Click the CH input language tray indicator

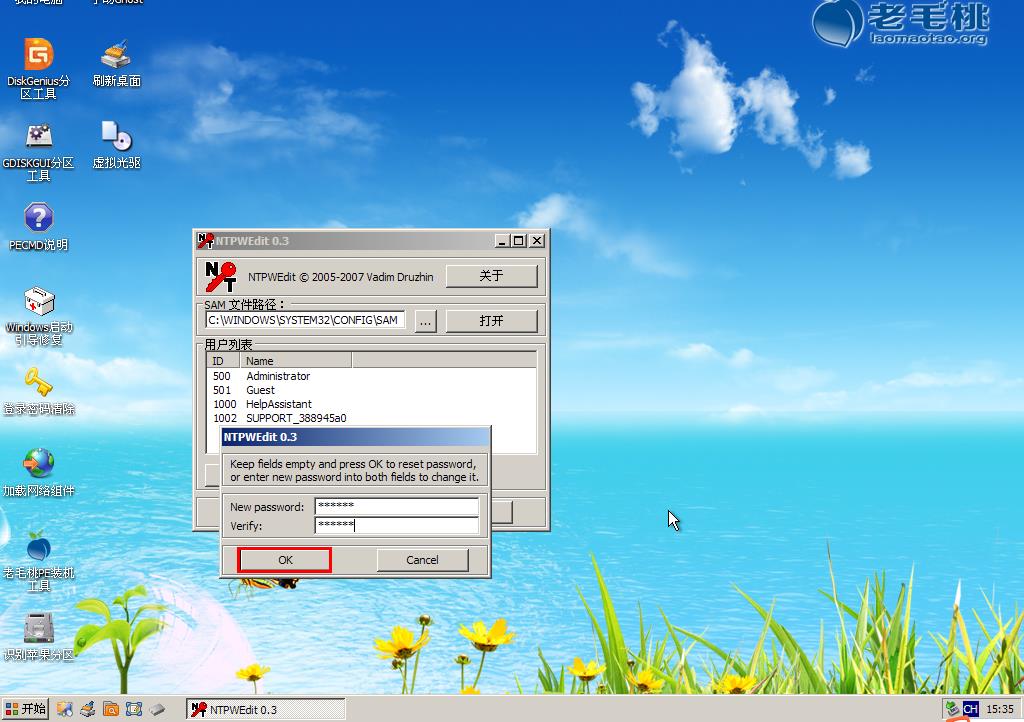[970, 709]
